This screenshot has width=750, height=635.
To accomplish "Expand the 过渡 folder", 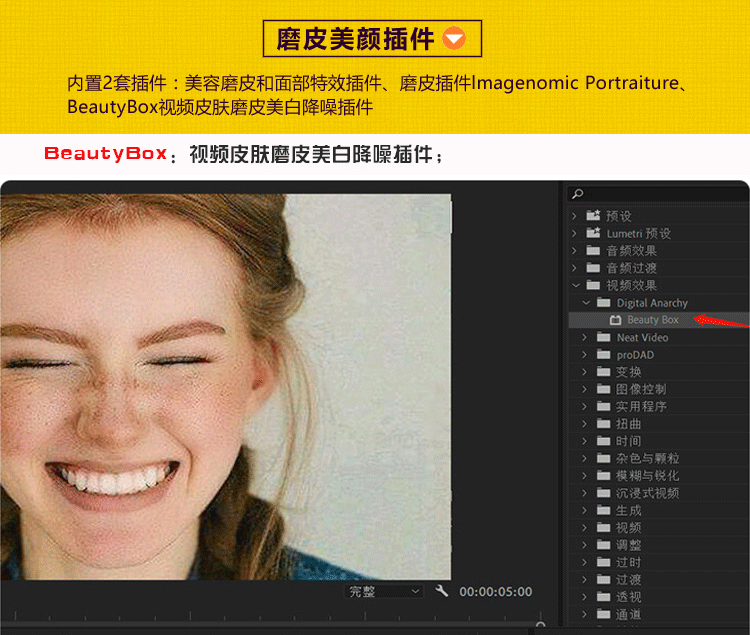I will (585, 580).
